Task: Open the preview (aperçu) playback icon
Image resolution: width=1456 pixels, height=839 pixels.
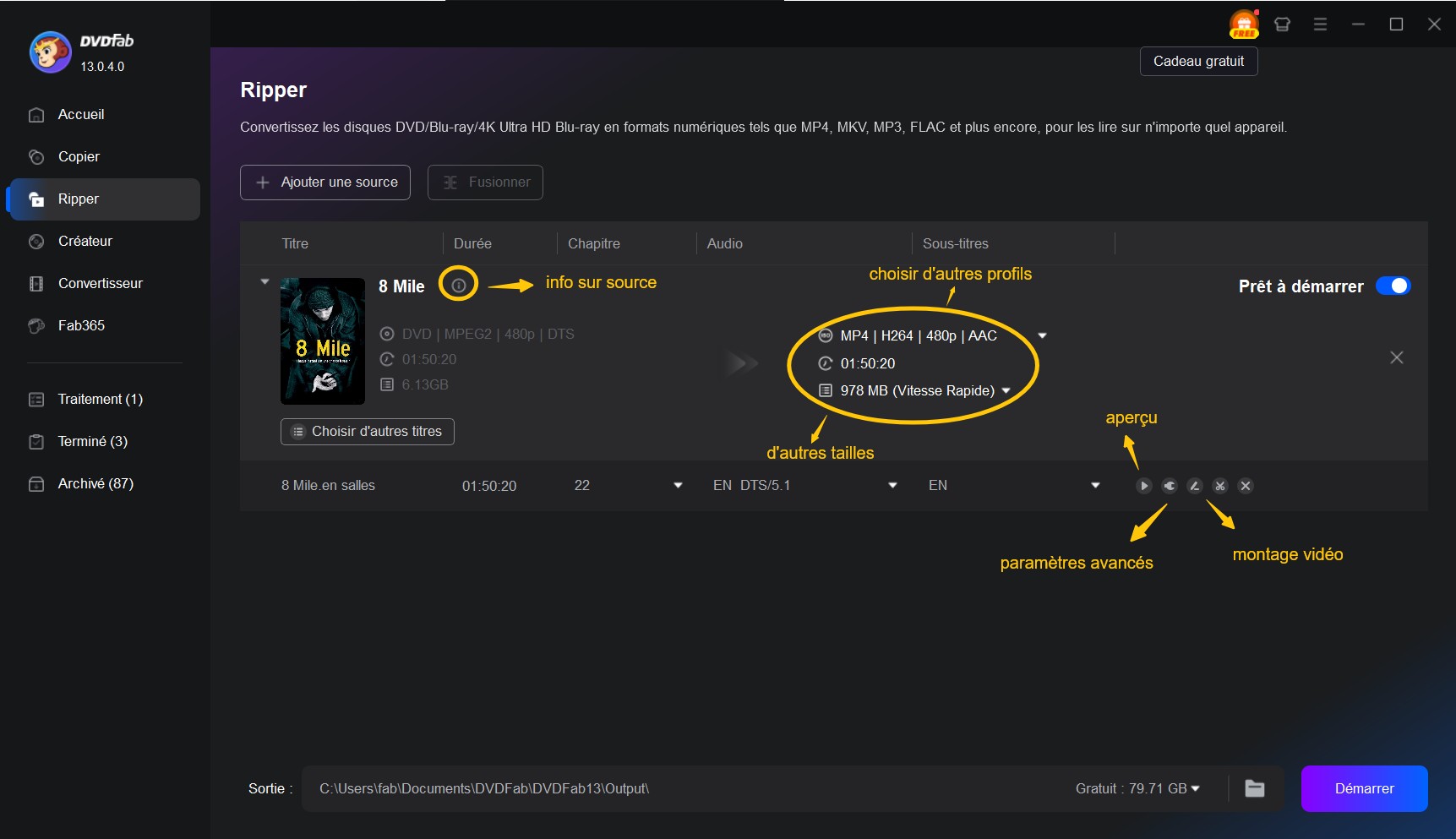Action: pos(1144,486)
